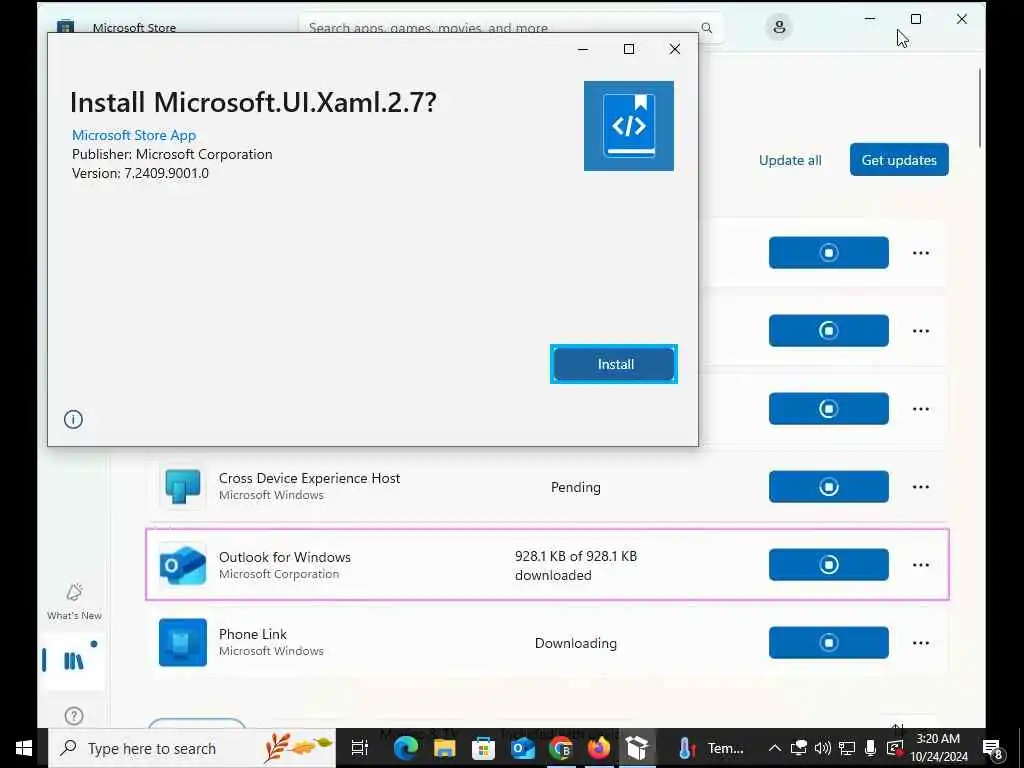The height and width of the screenshot is (768, 1024).
Task: Open the temperature weather widget on taskbar
Action: tap(711, 748)
